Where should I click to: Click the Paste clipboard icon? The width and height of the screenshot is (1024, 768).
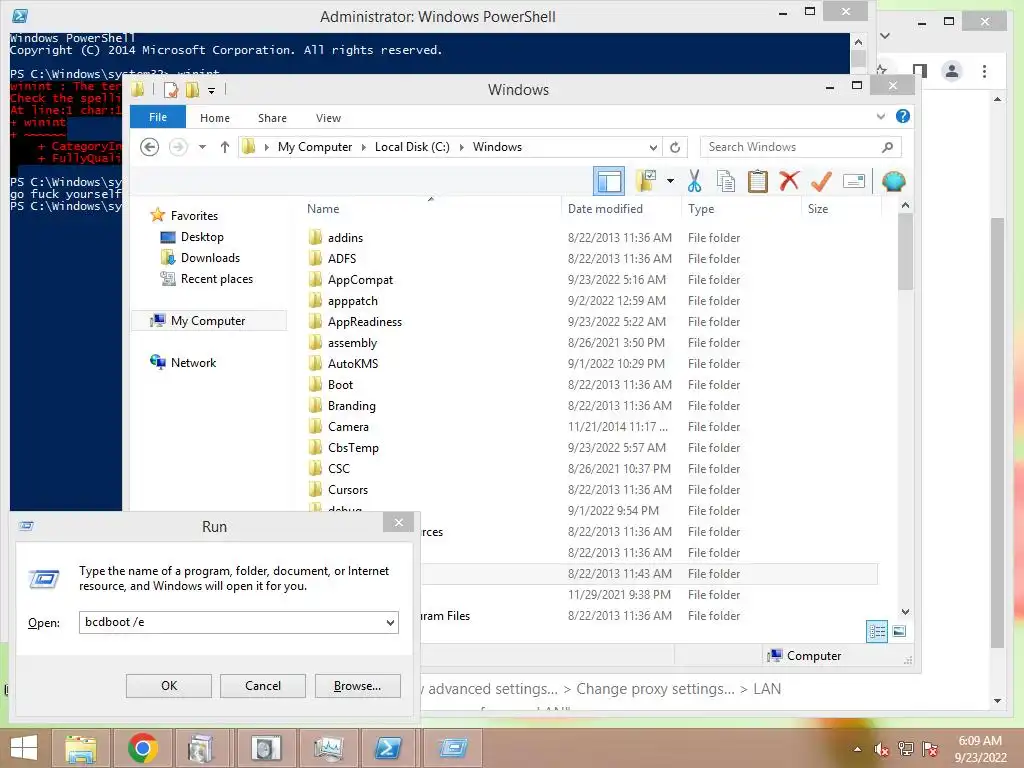758,181
